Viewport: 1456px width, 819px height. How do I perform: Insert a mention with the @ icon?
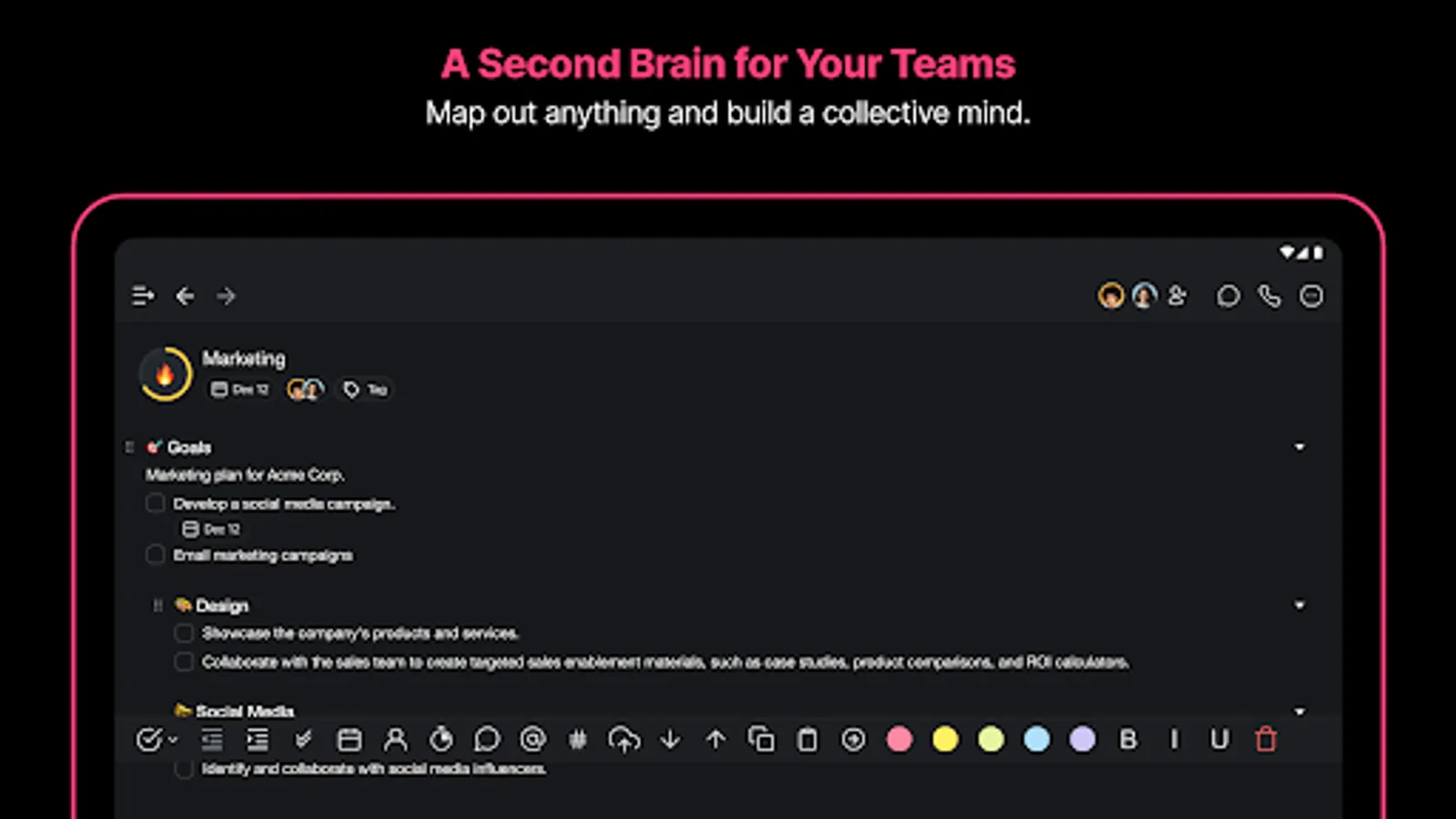[533, 740]
